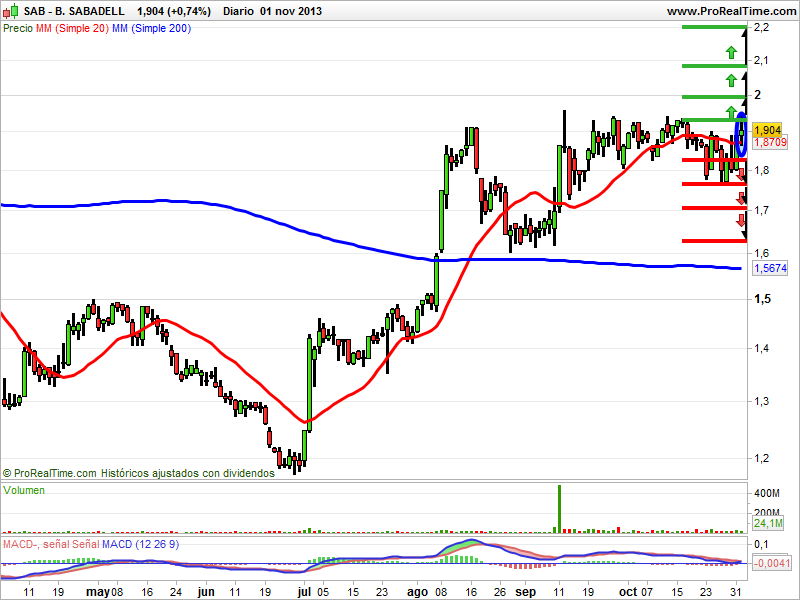The height and width of the screenshot is (600, 800).
Task: Select the 'Diario' timeframe label
Action: [x=238, y=11]
